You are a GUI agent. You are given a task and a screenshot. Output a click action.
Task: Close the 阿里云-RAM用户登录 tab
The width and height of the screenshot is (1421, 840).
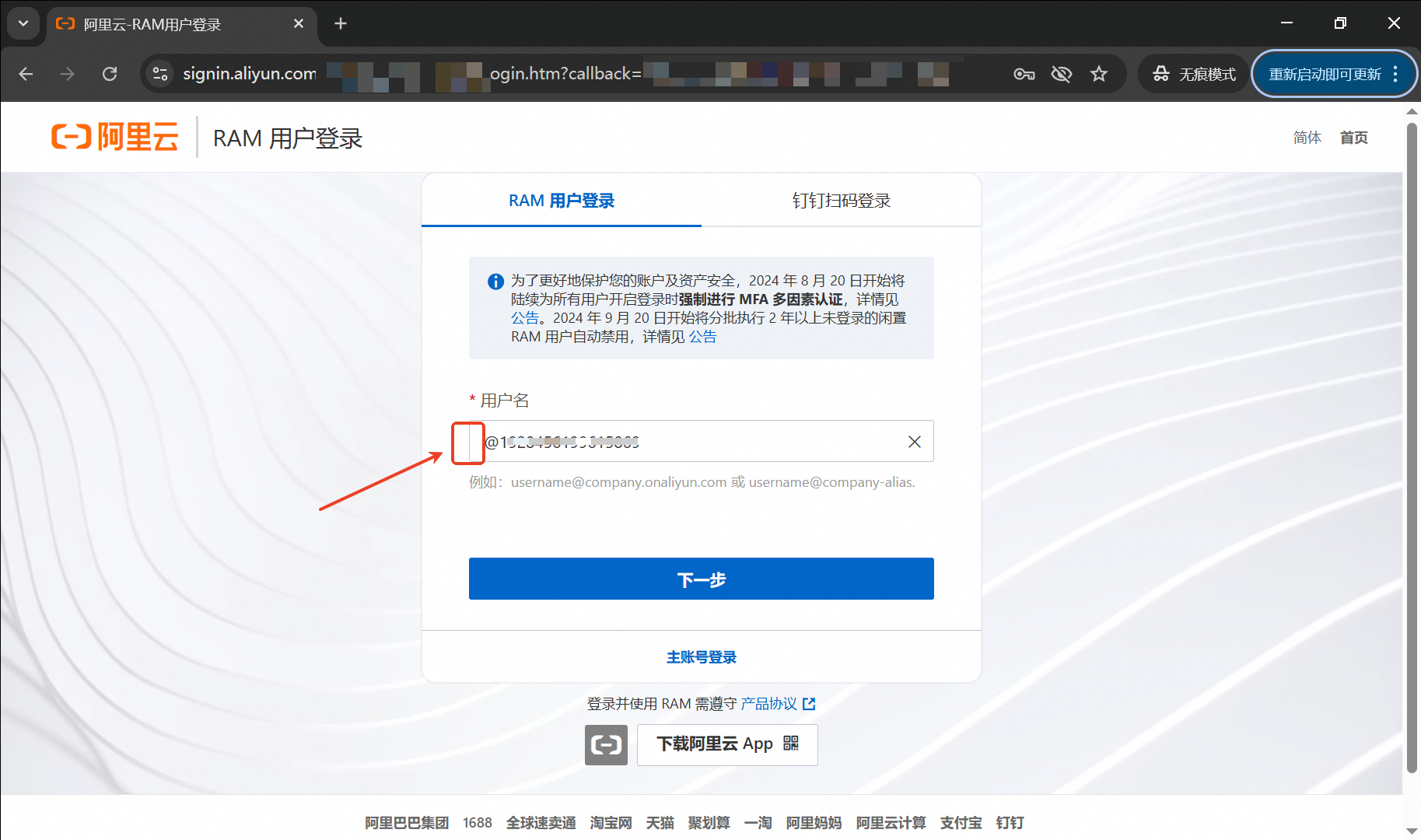[x=299, y=23]
